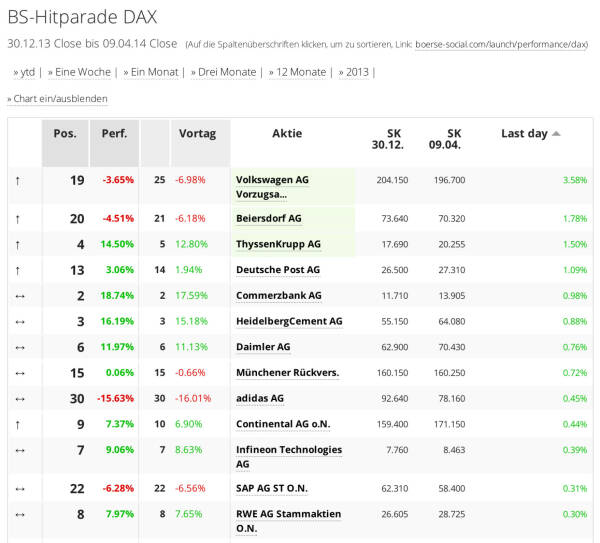Viewport: 600px width, 543px height.
Task: Open the HeidelbergCement AG stock link
Action: pos(289,322)
